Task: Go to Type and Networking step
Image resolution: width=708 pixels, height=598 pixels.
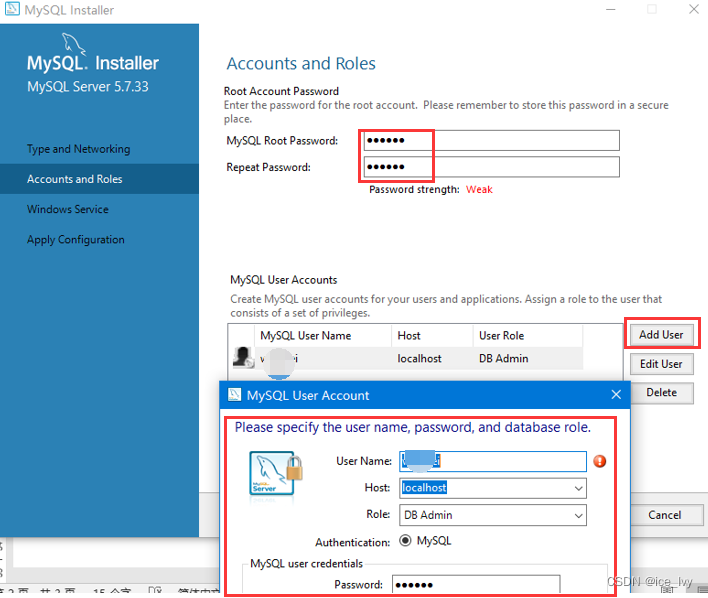Action: 79,149
